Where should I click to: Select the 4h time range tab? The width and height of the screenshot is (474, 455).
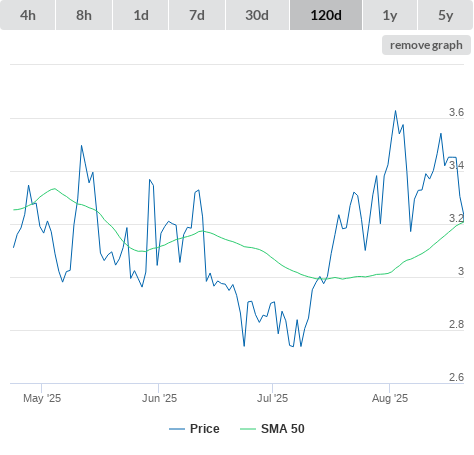click(28, 15)
